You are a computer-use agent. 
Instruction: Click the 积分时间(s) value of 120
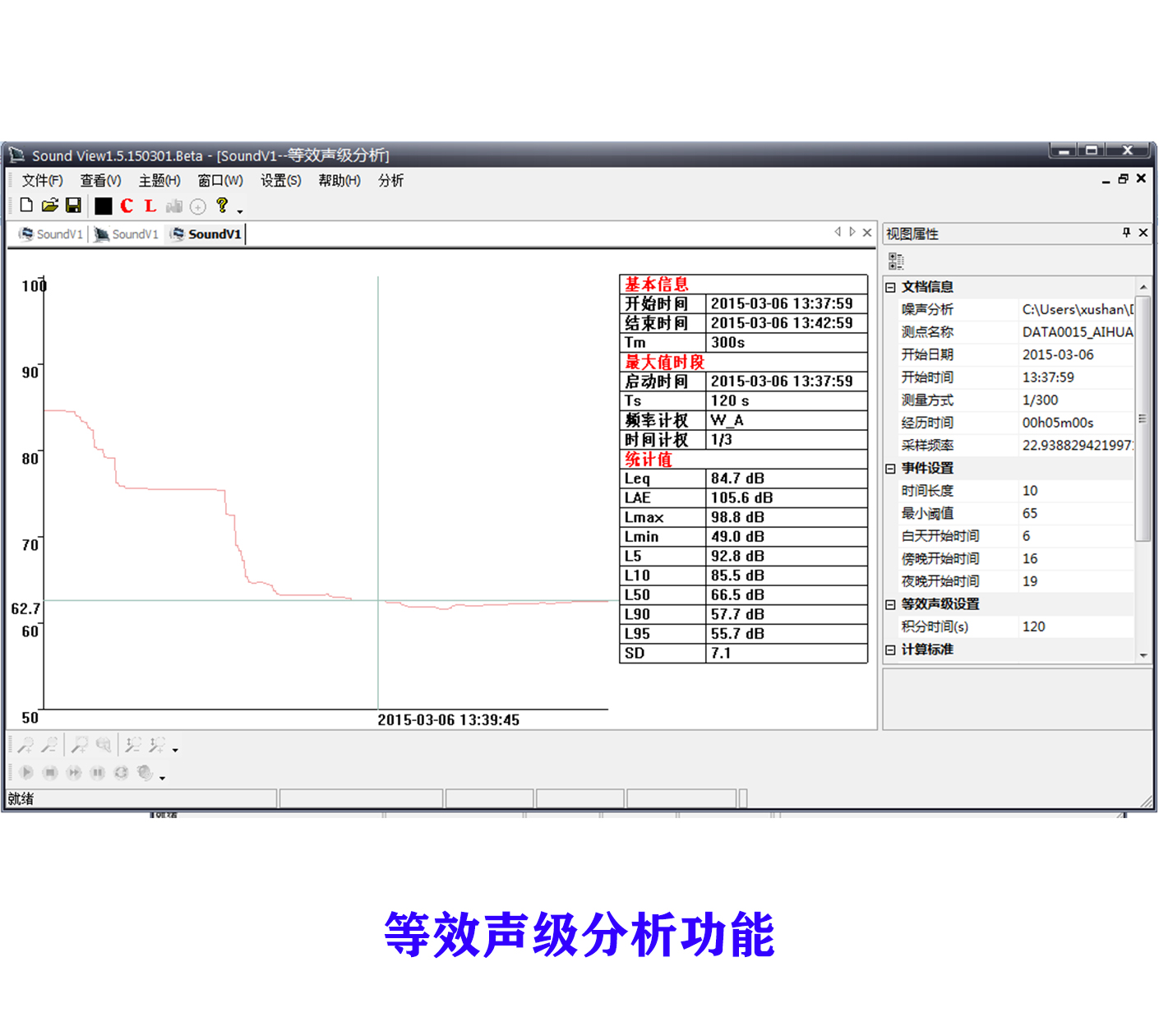[x=1033, y=627]
